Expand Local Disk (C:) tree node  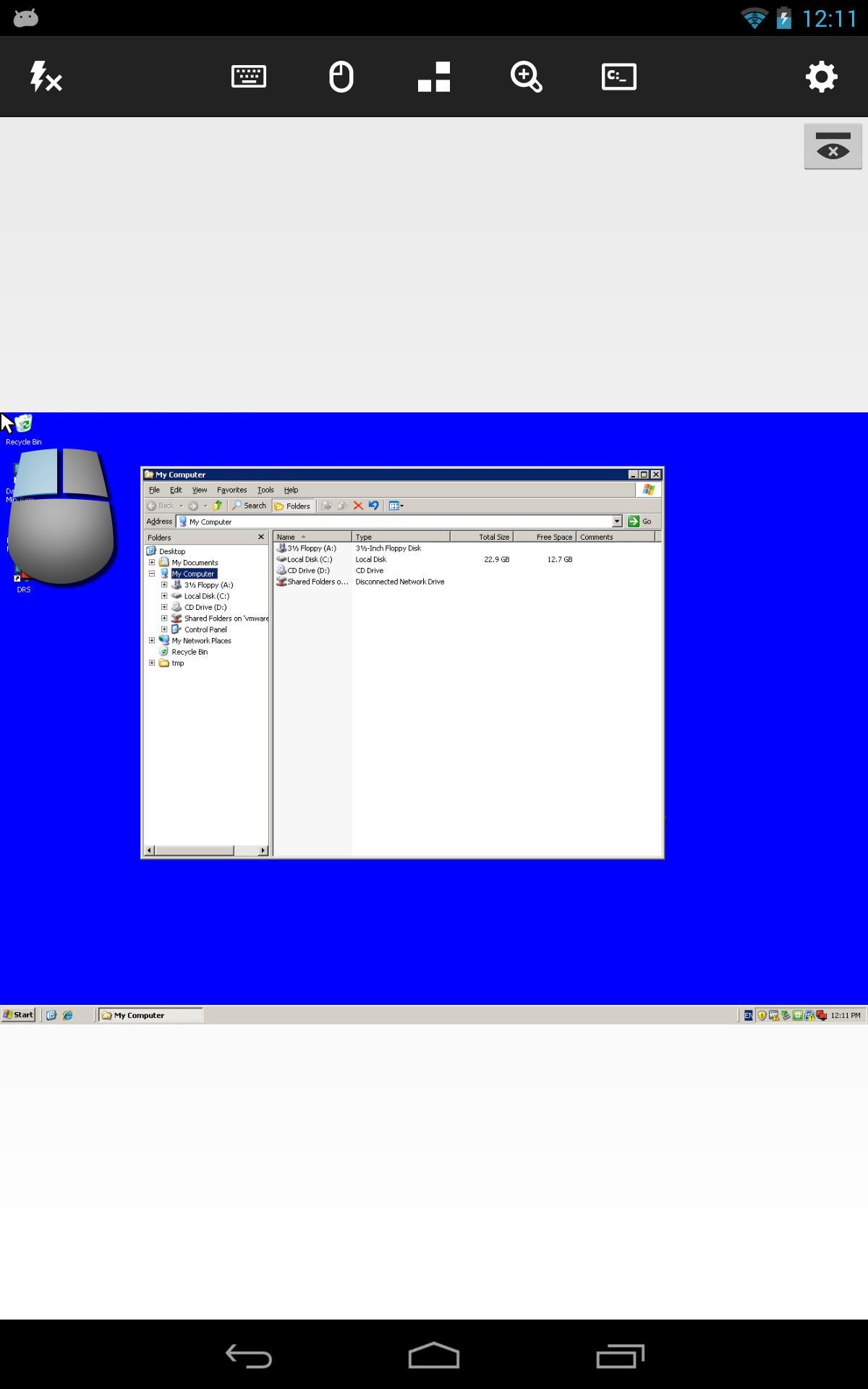tap(164, 596)
